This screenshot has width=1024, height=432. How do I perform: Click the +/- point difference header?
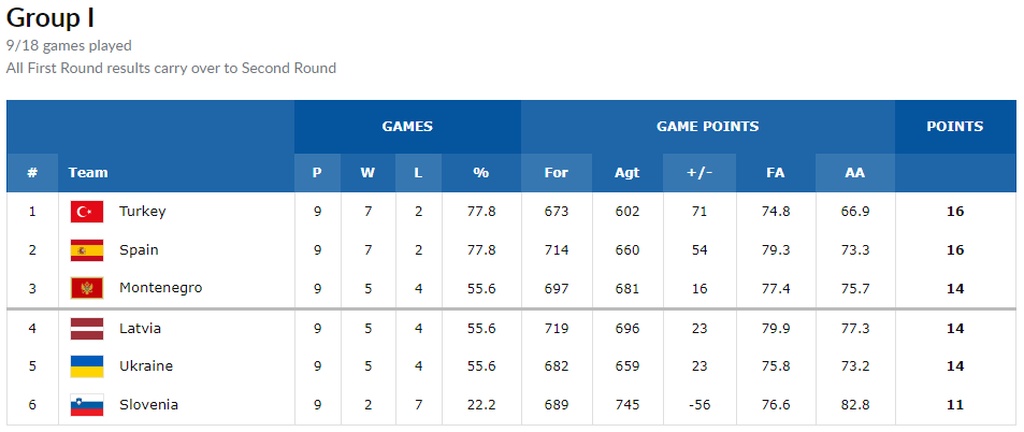(699, 173)
